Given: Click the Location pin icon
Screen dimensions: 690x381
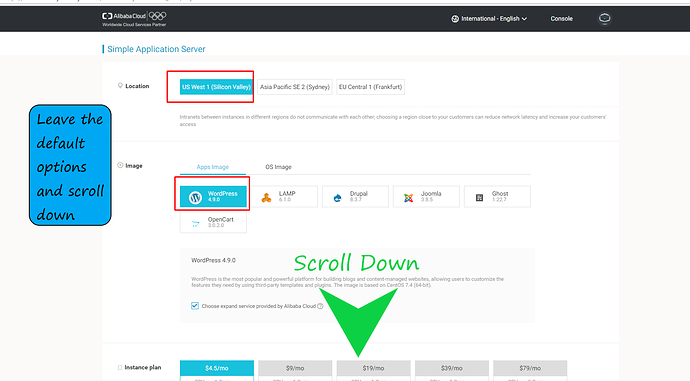Looking at the screenshot, I should coord(120,86).
